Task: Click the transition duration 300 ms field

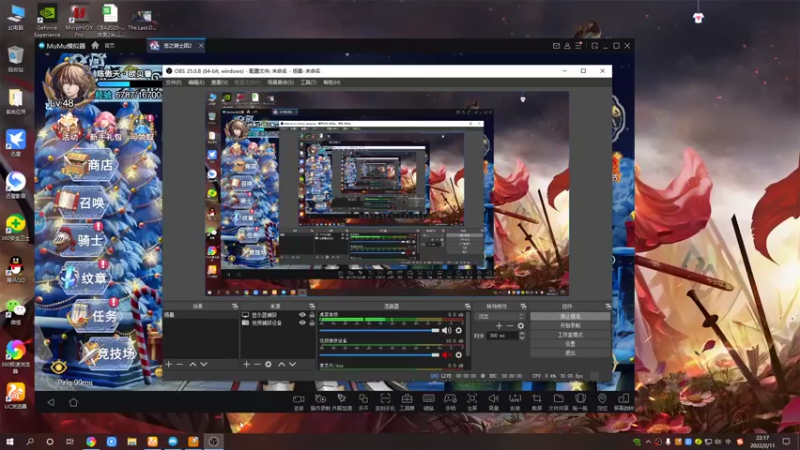Action: pos(503,336)
